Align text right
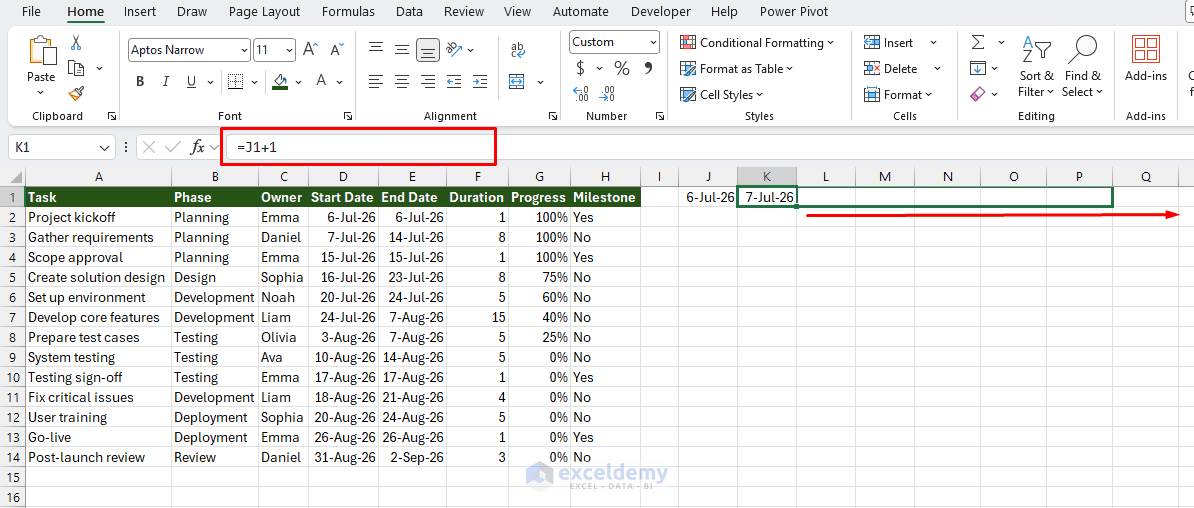 click(428, 81)
